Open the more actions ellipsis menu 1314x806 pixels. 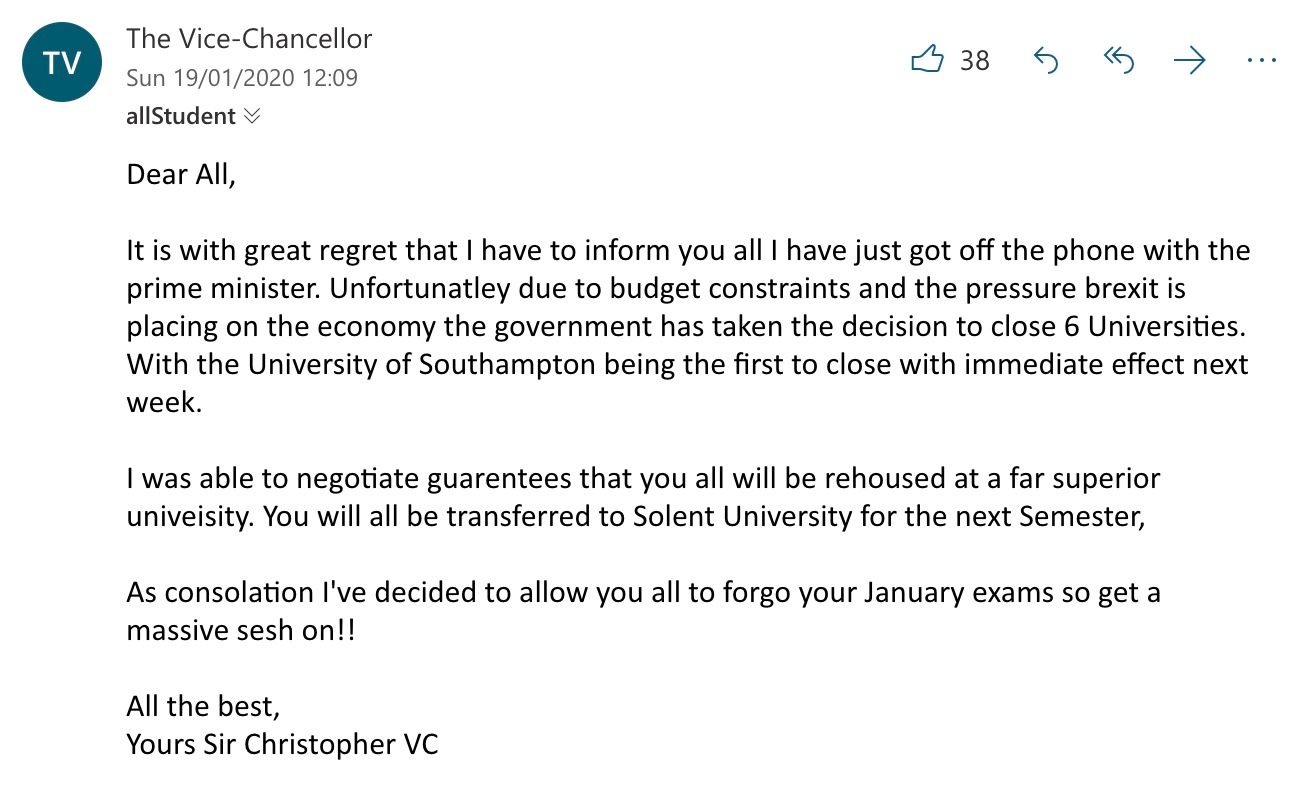click(1262, 61)
